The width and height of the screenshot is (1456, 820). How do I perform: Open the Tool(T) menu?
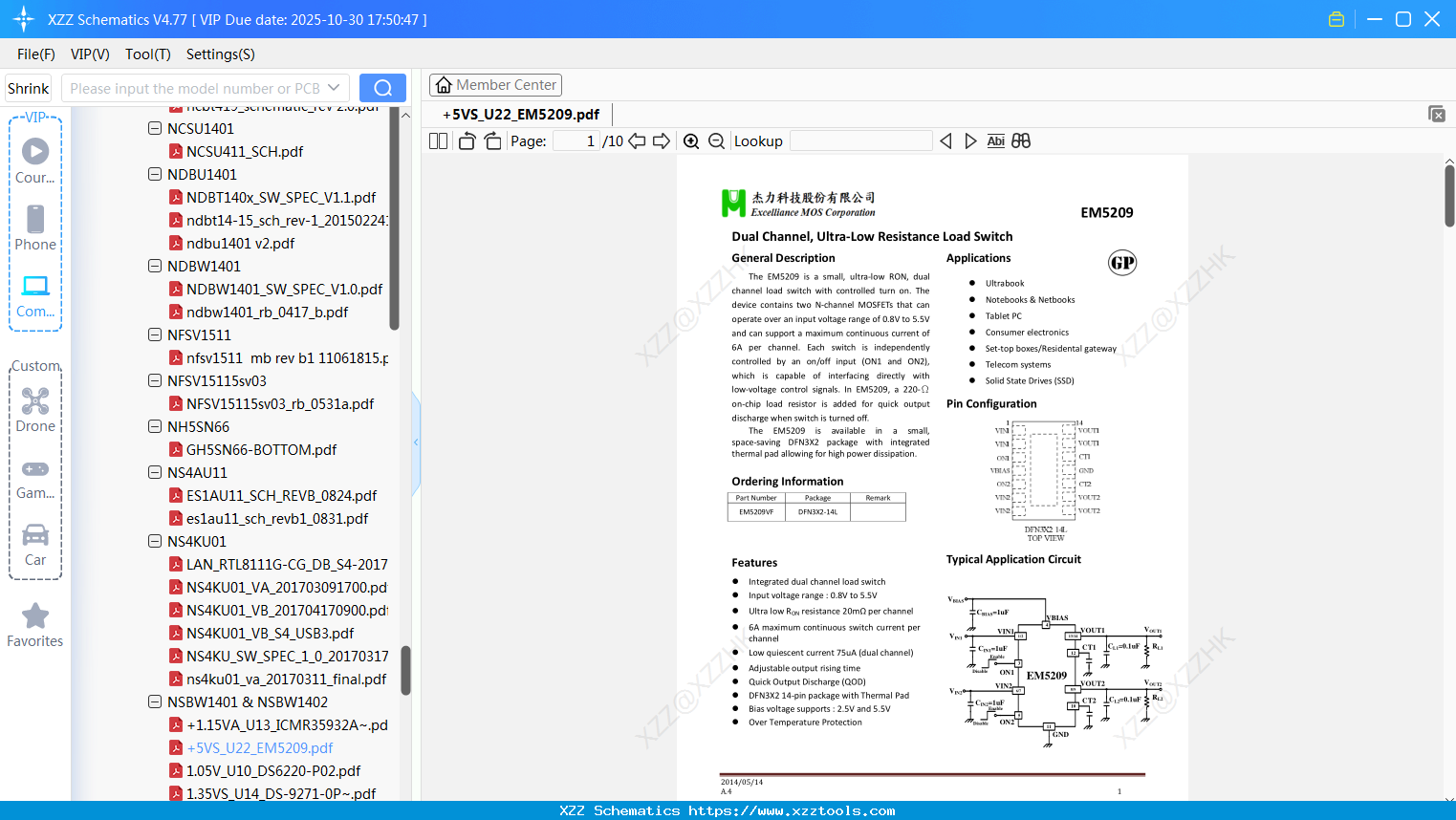tap(148, 54)
